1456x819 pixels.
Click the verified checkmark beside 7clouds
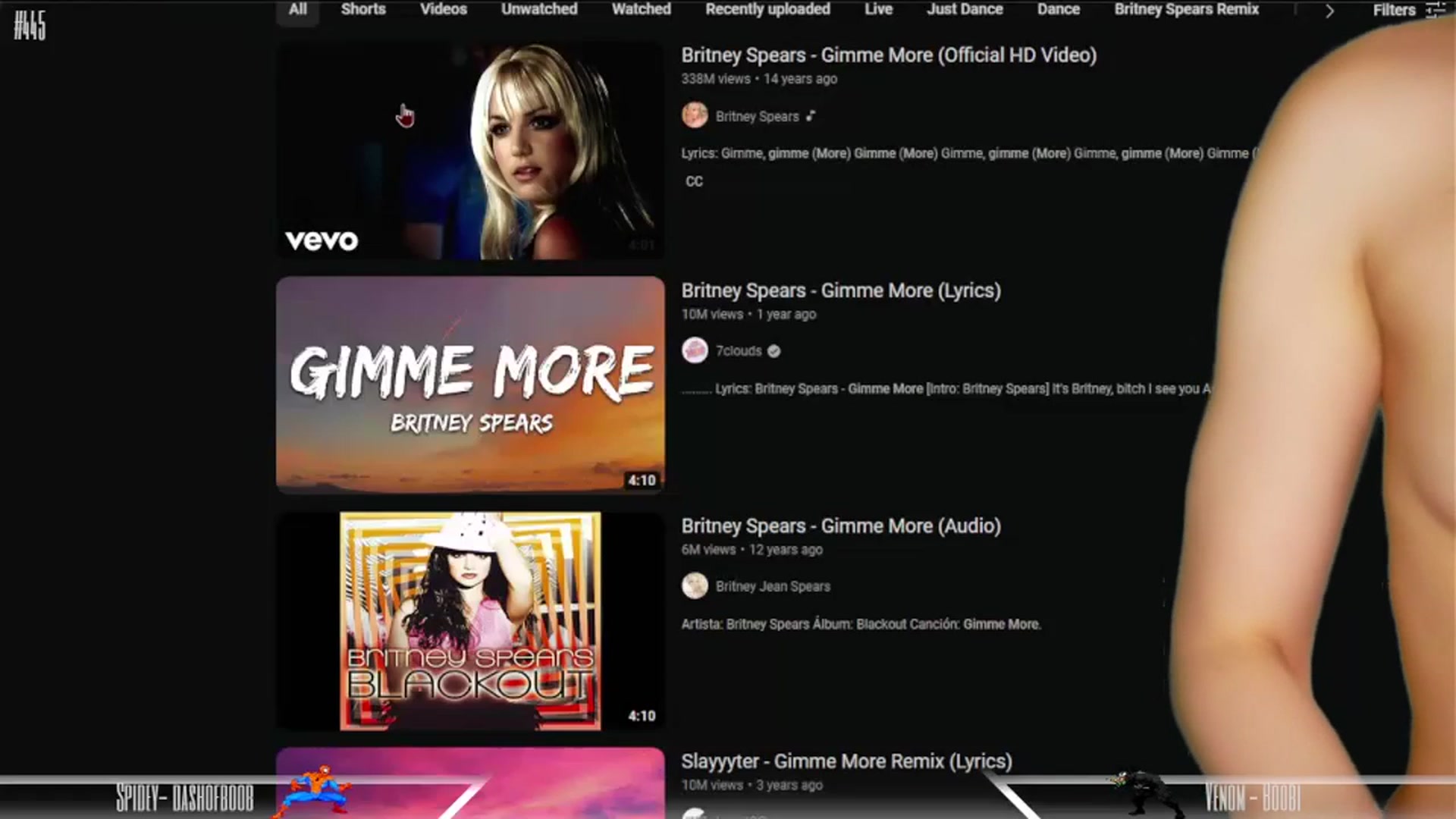tap(773, 351)
